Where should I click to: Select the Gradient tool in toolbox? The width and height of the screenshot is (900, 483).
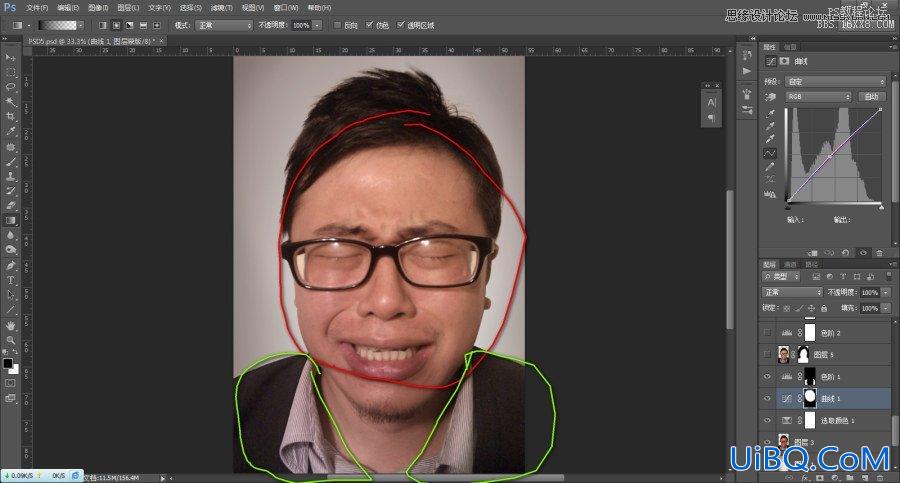[x=10, y=220]
